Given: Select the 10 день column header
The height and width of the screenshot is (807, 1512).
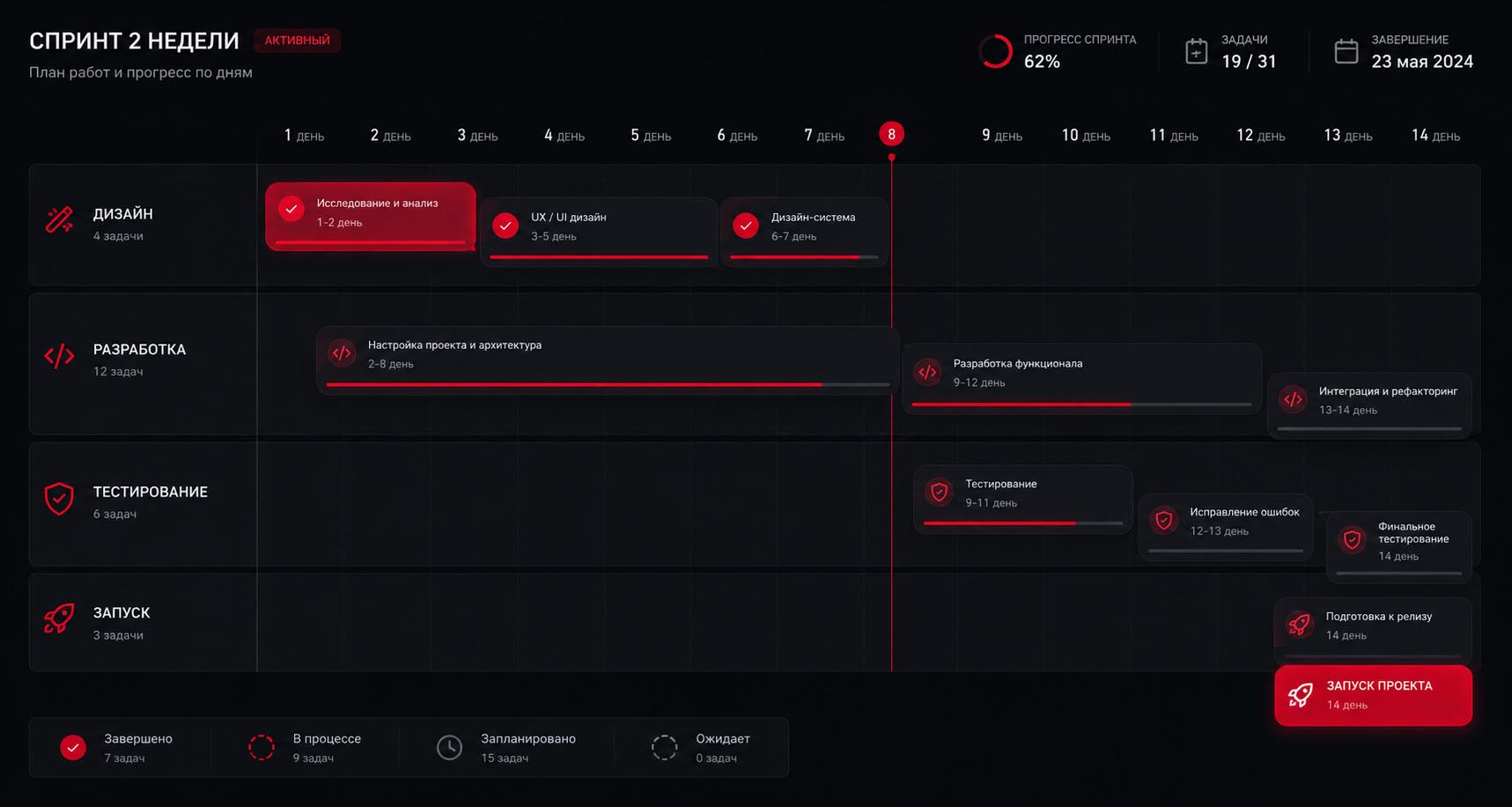Looking at the screenshot, I should [1086, 136].
